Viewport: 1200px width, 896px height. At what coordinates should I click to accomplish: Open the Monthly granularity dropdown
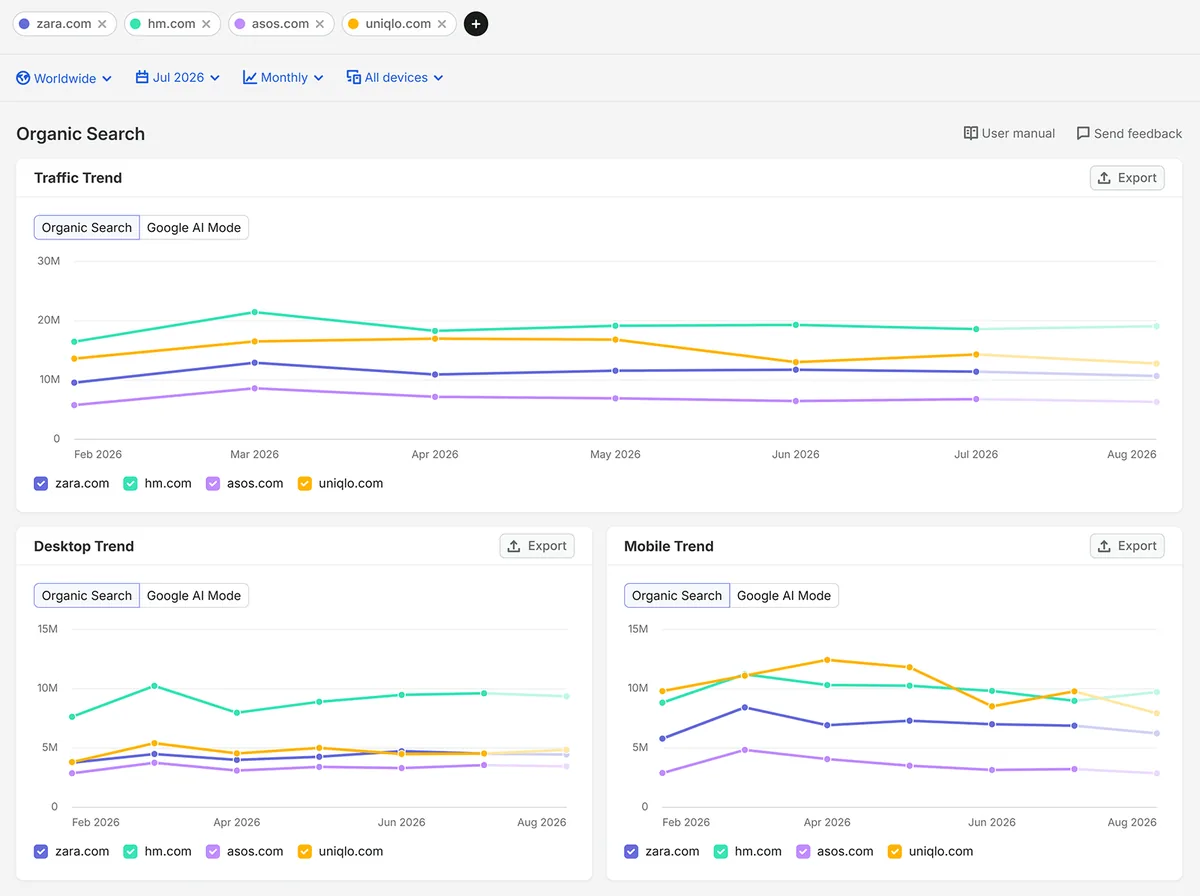pyautogui.click(x=283, y=77)
